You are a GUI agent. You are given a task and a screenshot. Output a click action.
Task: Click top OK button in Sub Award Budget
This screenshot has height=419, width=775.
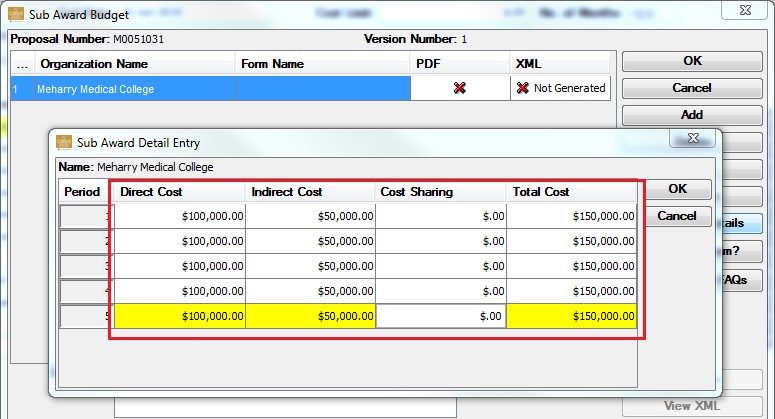pyautogui.click(x=691, y=61)
